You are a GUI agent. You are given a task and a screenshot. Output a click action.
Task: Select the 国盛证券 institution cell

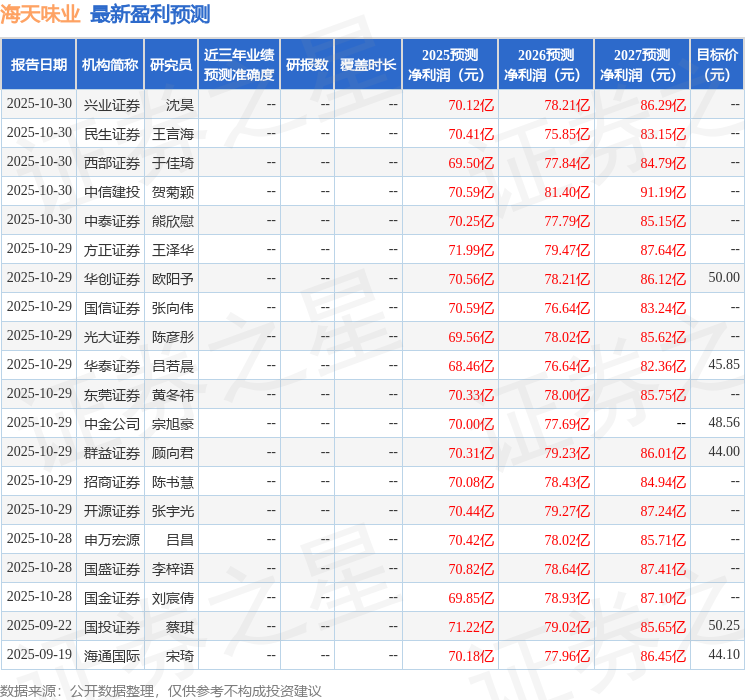(112, 569)
